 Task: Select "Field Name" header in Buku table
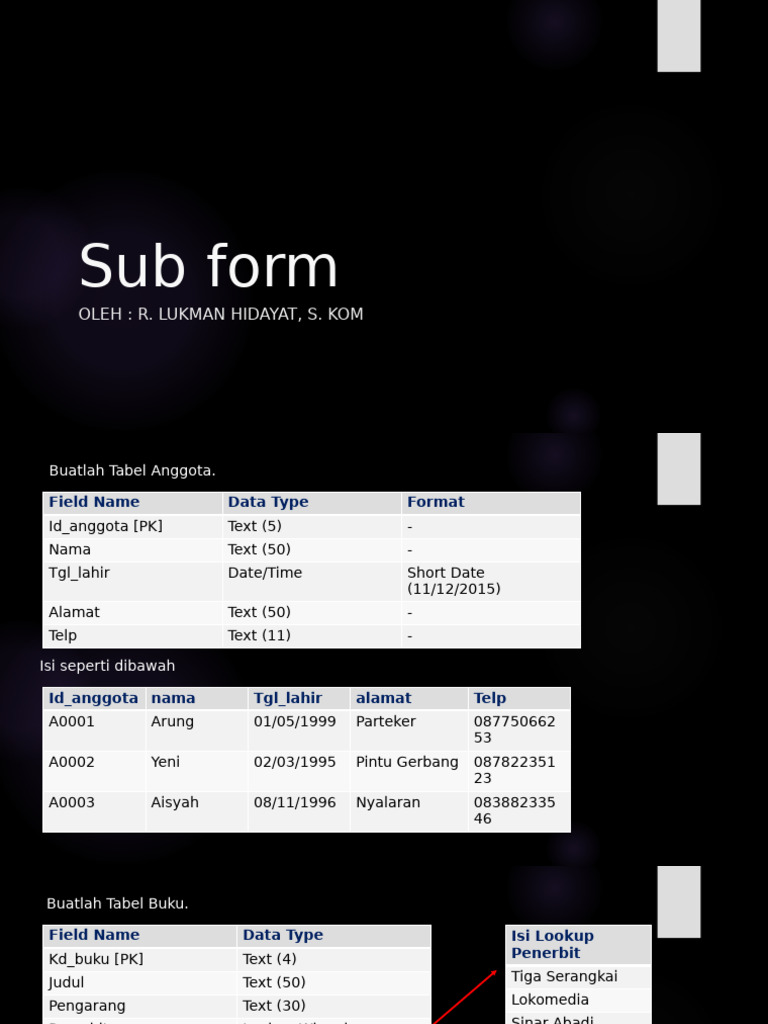94,935
